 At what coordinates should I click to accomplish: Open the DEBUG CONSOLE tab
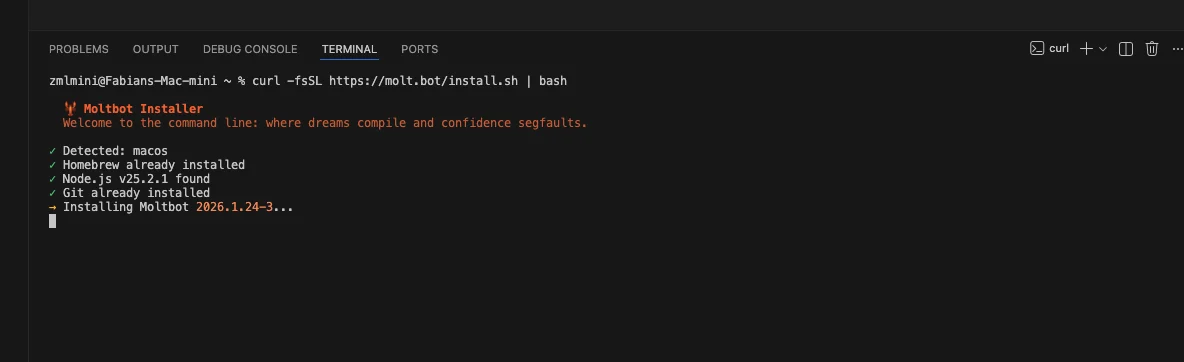[250, 49]
